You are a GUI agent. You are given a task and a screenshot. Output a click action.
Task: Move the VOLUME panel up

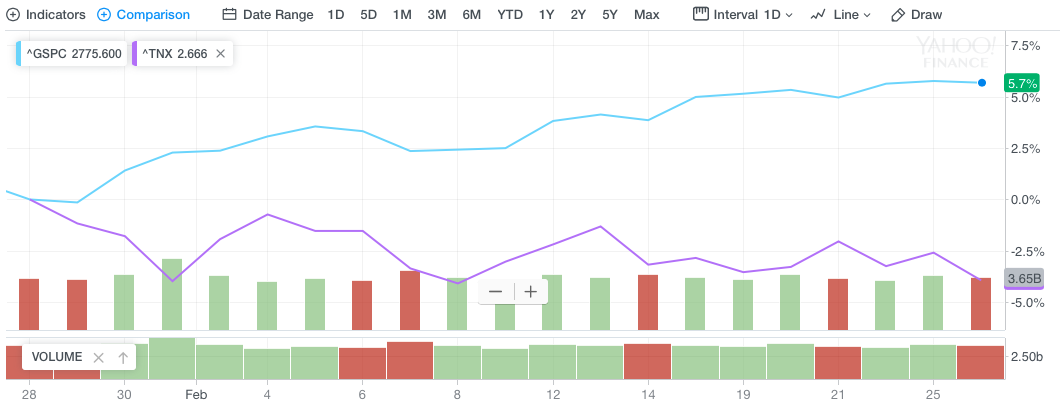click(123, 357)
